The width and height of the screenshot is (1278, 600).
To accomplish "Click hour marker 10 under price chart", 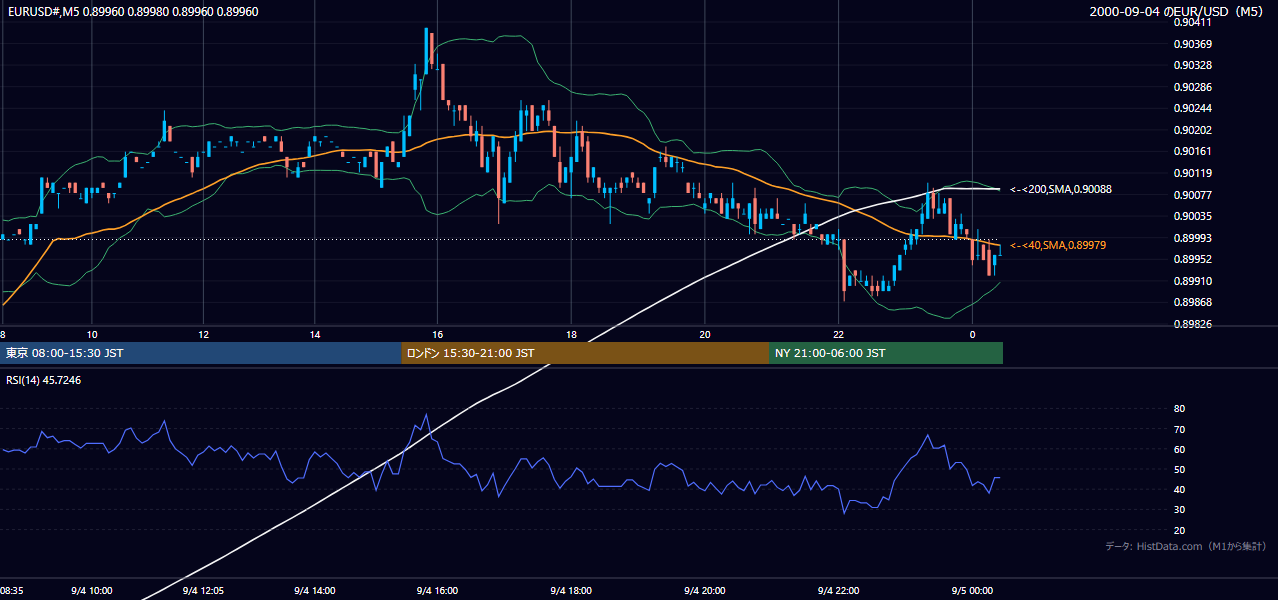I will (92, 334).
